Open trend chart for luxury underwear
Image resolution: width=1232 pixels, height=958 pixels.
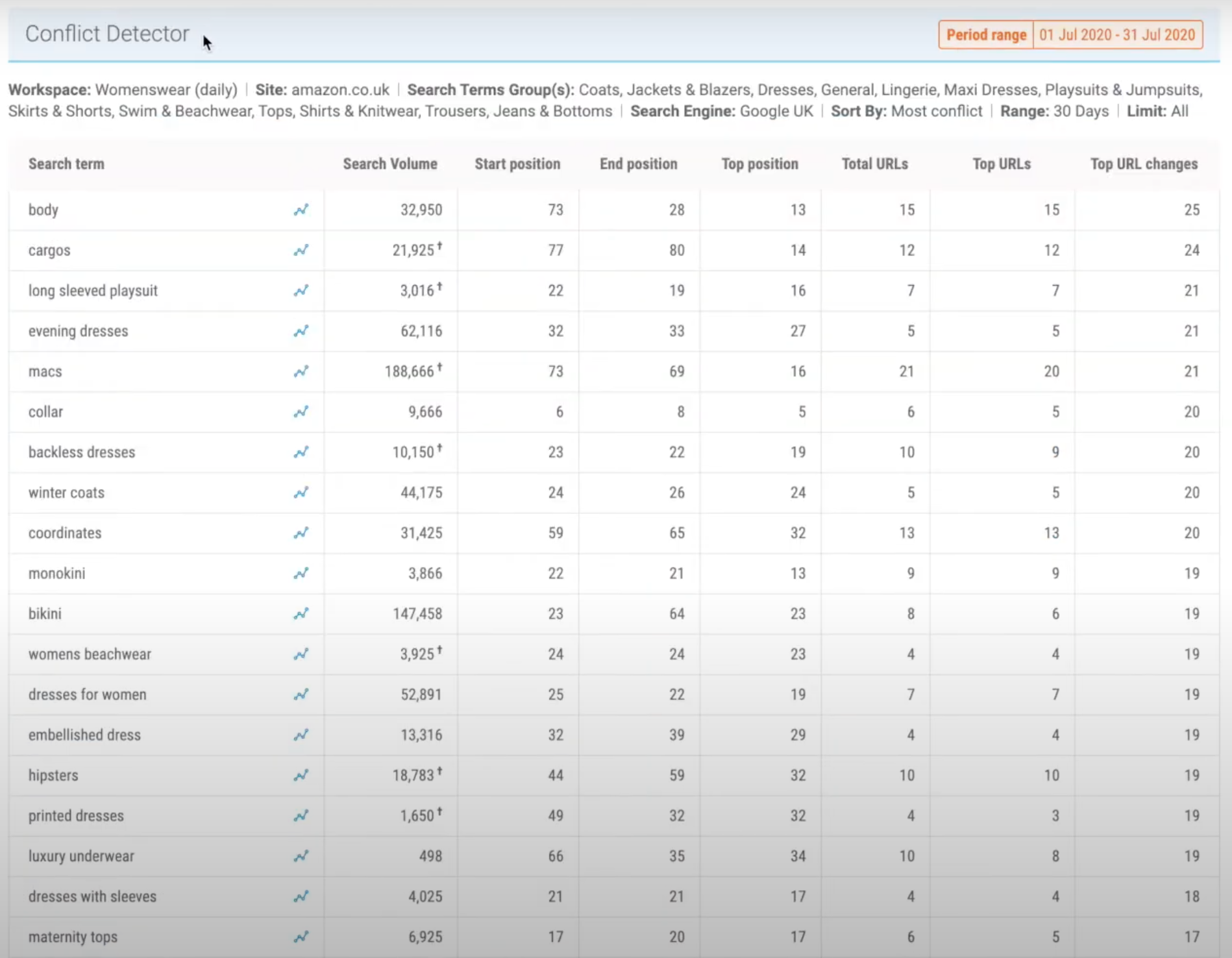301,856
